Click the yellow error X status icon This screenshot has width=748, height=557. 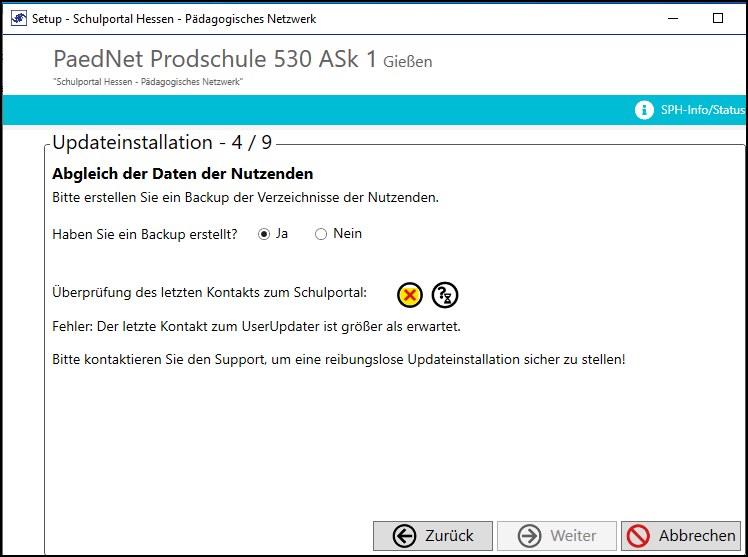(x=410, y=295)
